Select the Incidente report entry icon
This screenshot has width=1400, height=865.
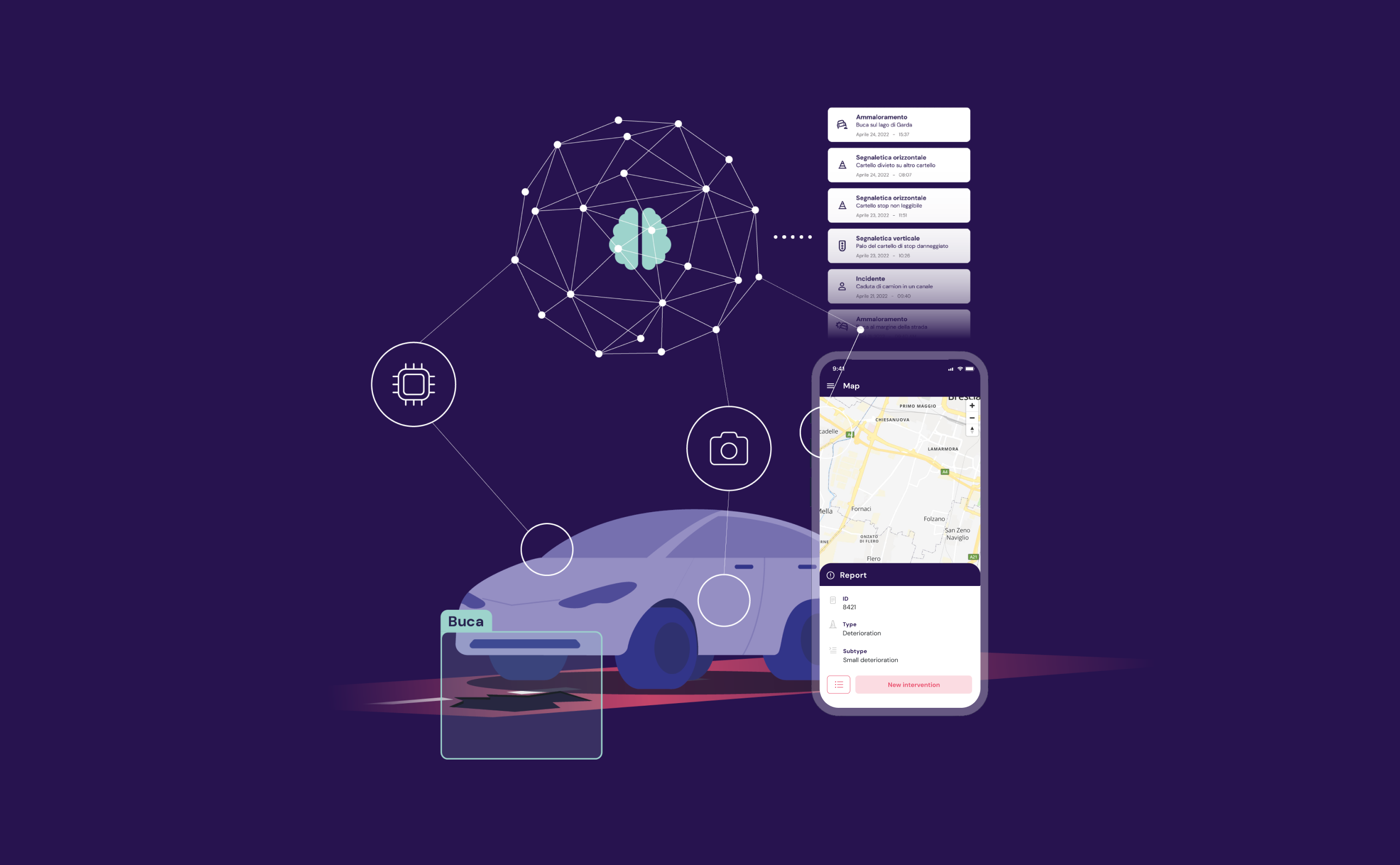[x=841, y=284]
